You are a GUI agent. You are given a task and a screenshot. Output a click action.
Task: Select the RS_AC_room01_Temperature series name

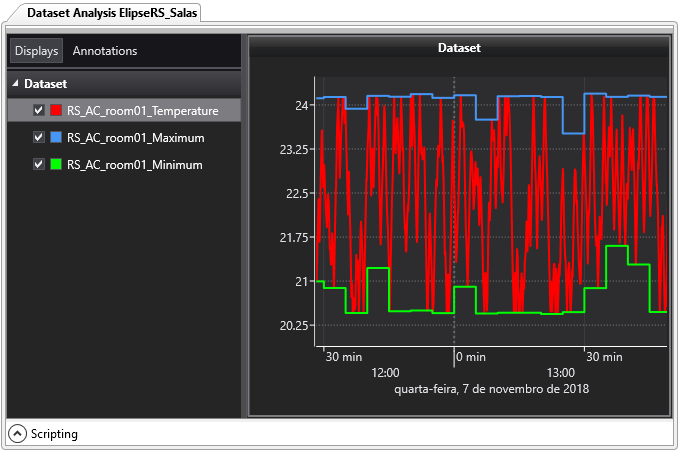pos(142,110)
